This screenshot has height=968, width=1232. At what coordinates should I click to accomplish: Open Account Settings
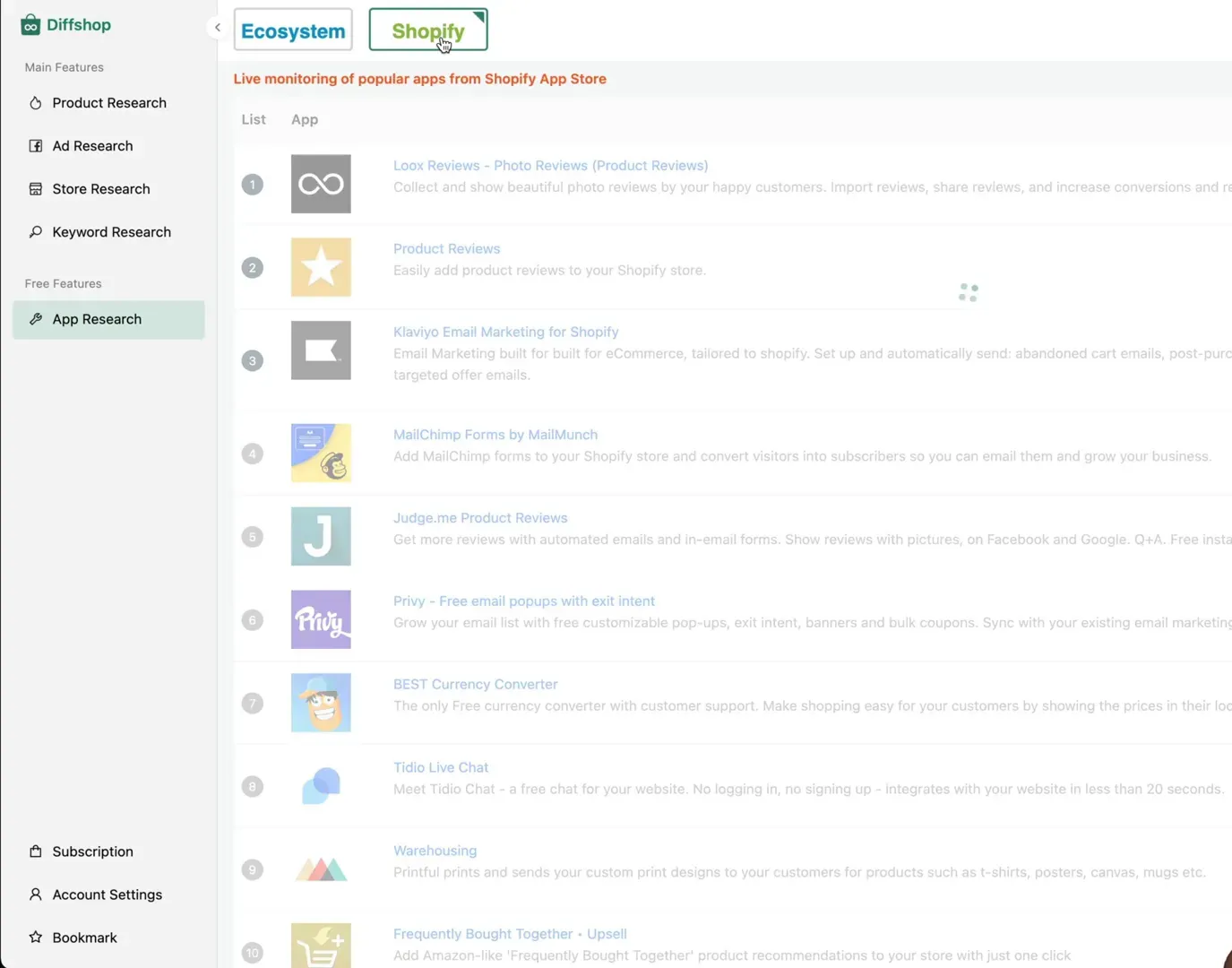(108, 895)
